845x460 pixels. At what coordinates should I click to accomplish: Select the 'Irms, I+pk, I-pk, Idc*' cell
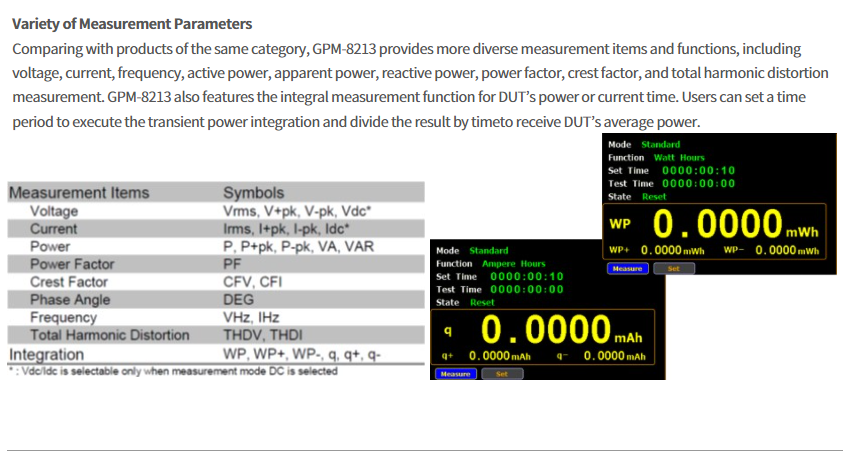[x=286, y=229]
